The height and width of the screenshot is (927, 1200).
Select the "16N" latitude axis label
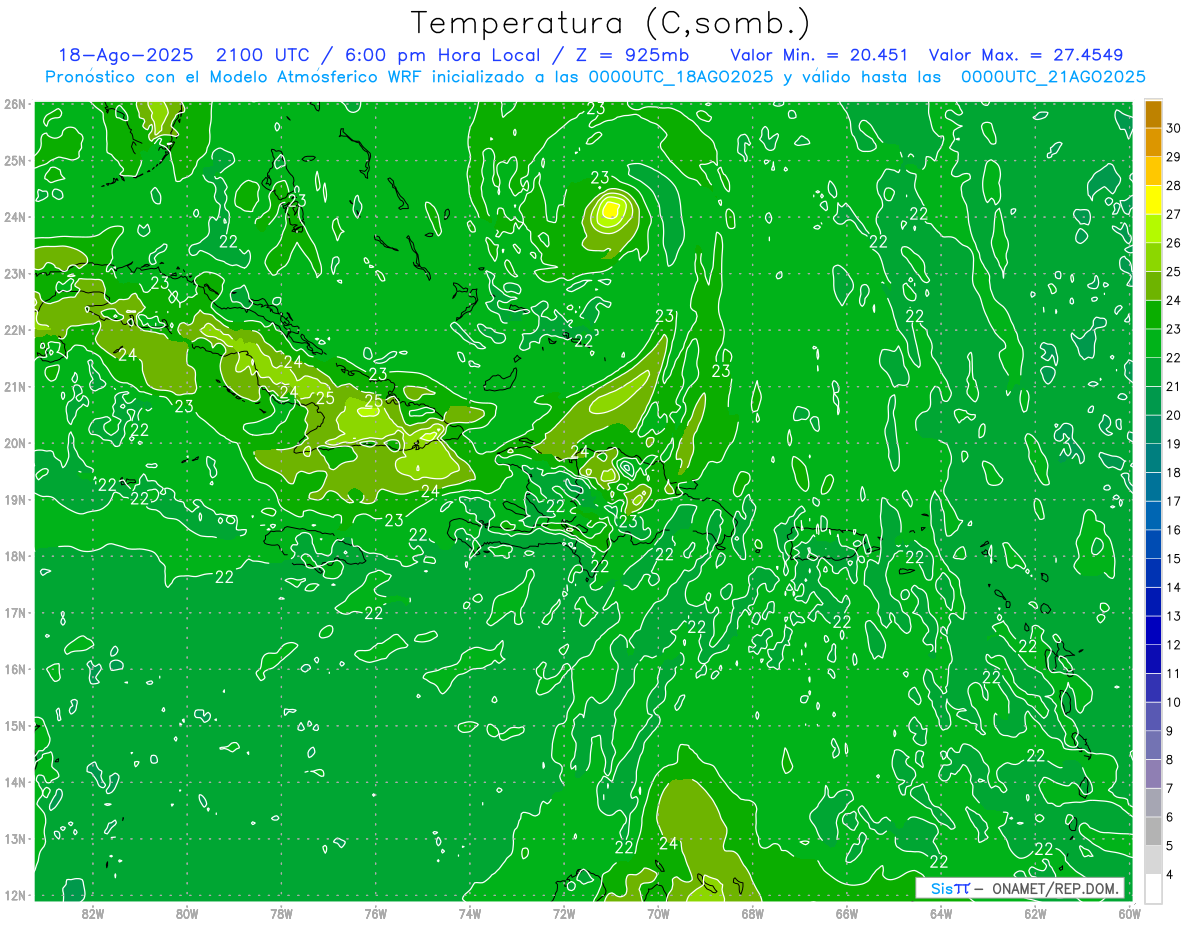coord(16,669)
